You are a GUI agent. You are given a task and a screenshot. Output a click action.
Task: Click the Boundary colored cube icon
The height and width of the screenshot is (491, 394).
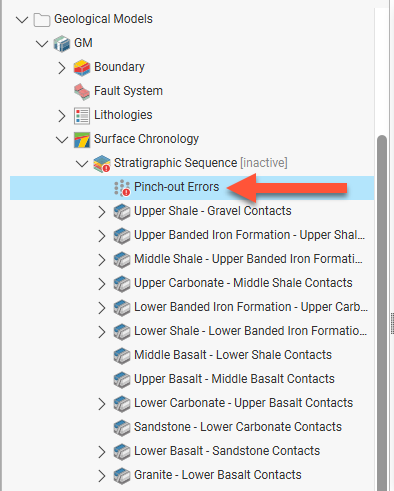82,67
